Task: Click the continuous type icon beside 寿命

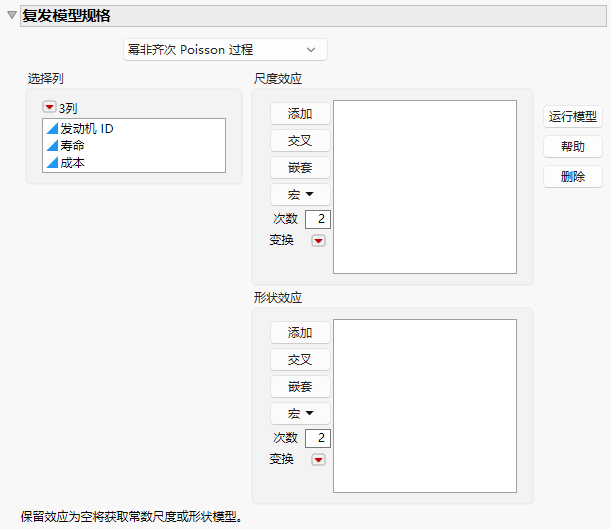Action: pos(52,146)
